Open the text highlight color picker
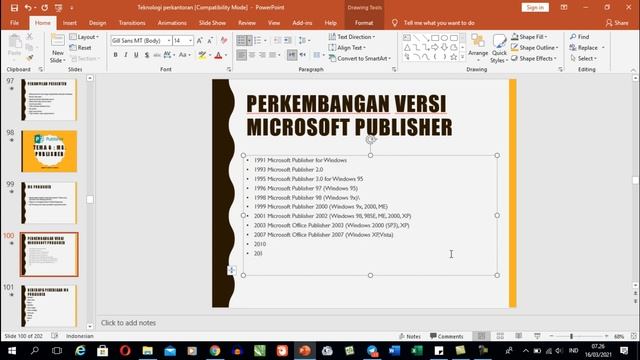Viewport: 640px width, 360px height. tap(210, 55)
